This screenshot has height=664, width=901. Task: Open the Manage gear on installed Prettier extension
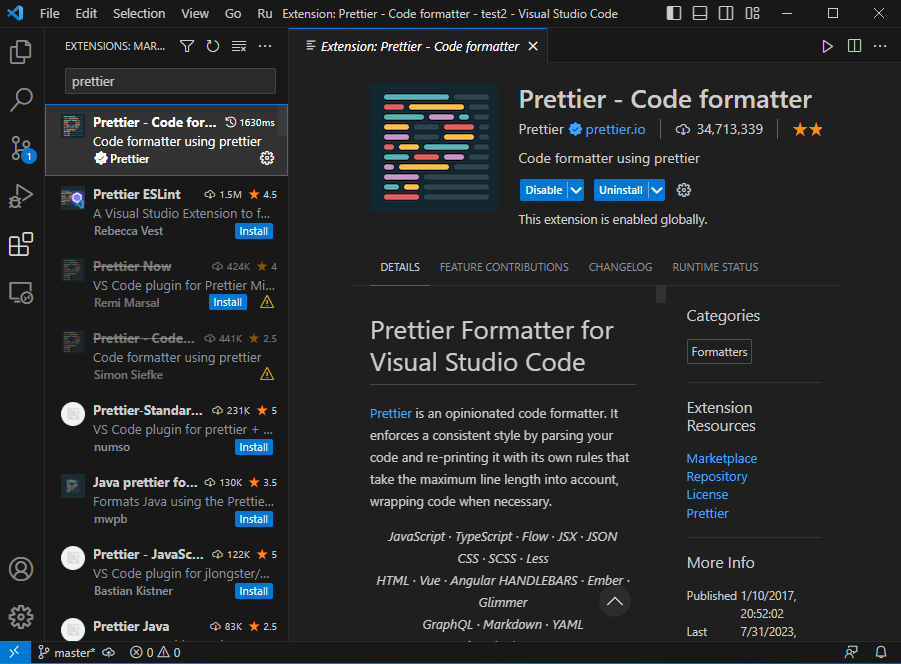click(x=267, y=157)
